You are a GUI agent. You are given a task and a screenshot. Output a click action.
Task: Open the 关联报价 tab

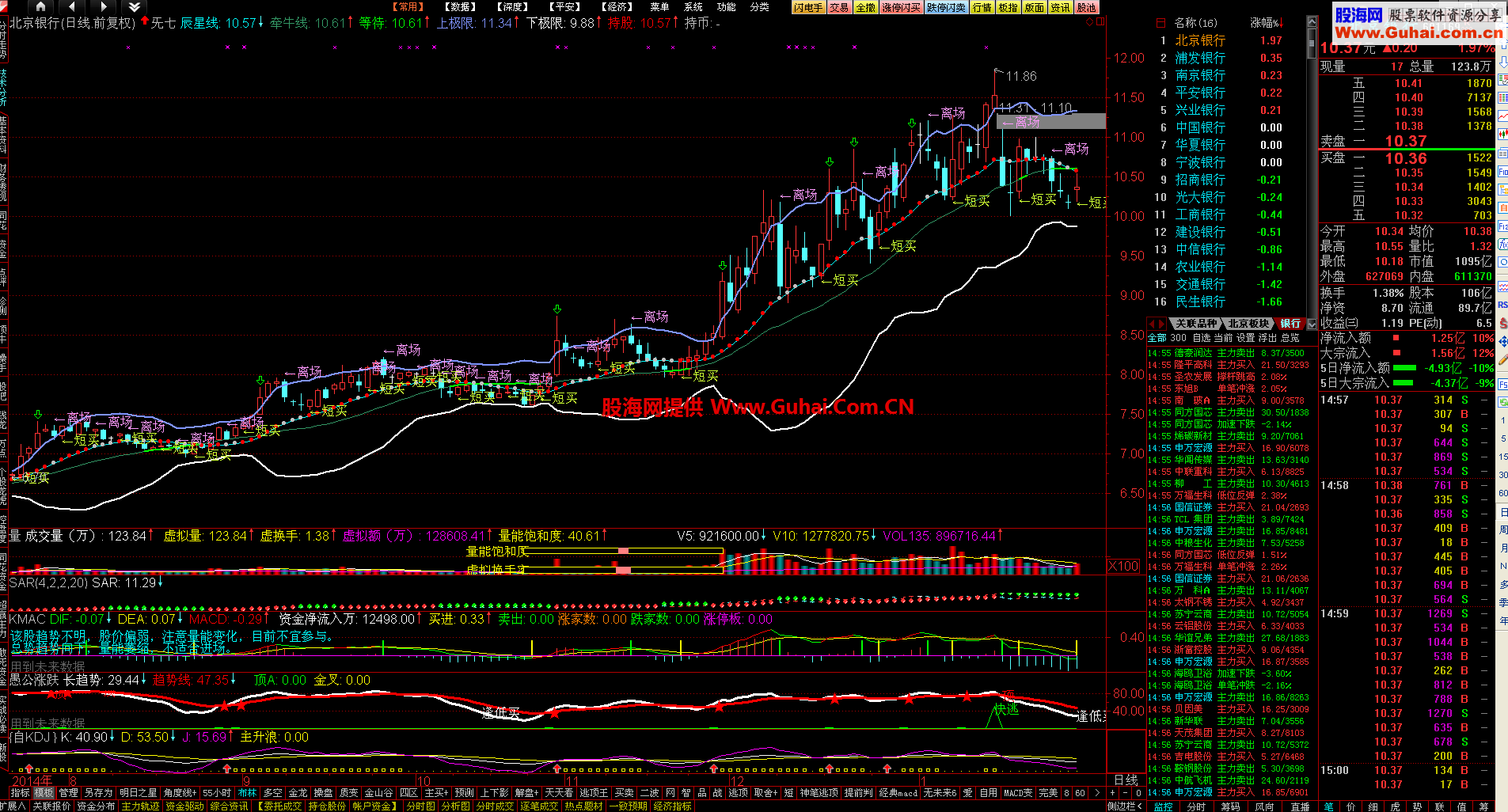[52, 806]
